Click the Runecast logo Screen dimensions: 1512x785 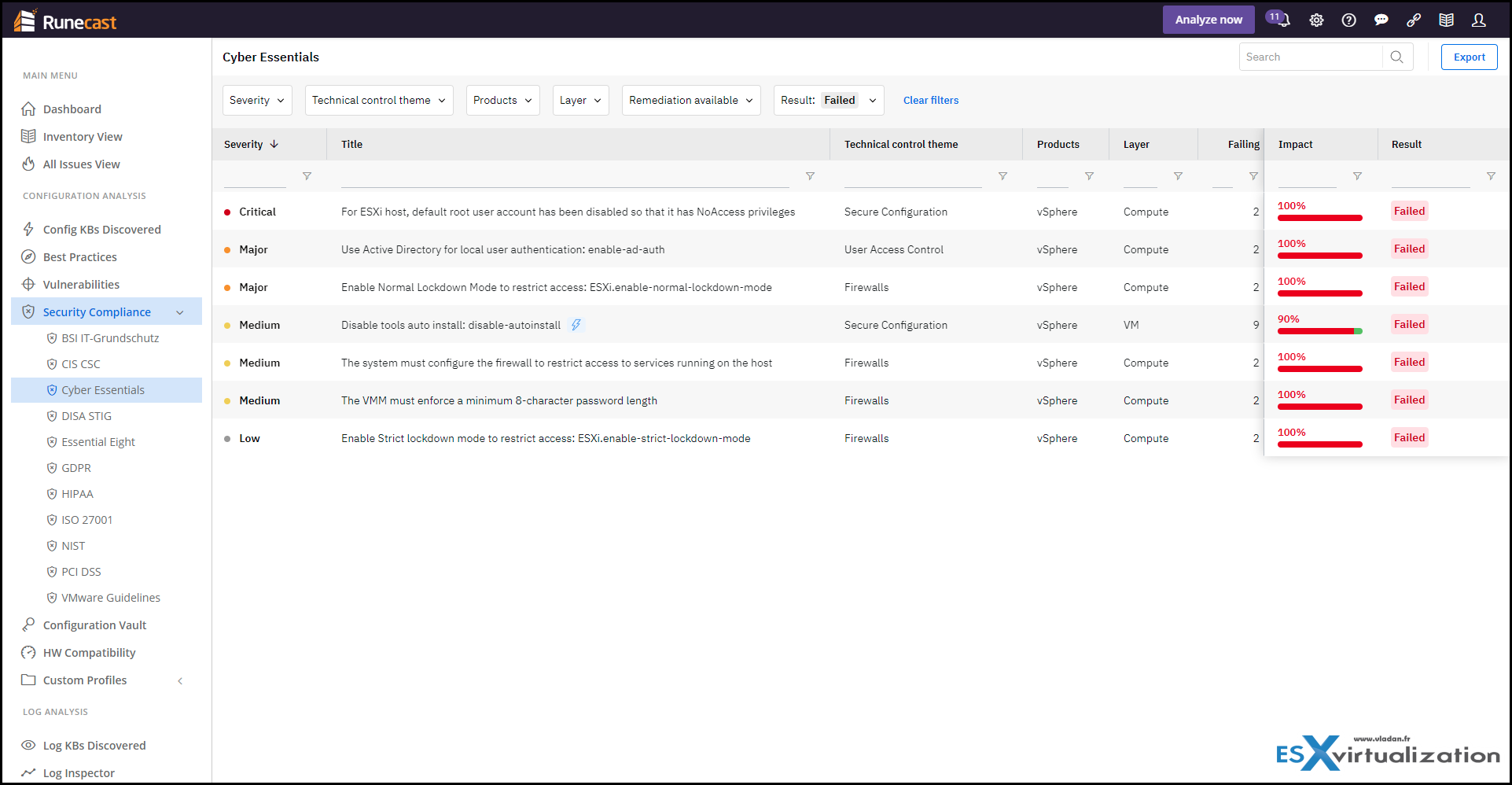pyautogui.click(x=65, y=21)
